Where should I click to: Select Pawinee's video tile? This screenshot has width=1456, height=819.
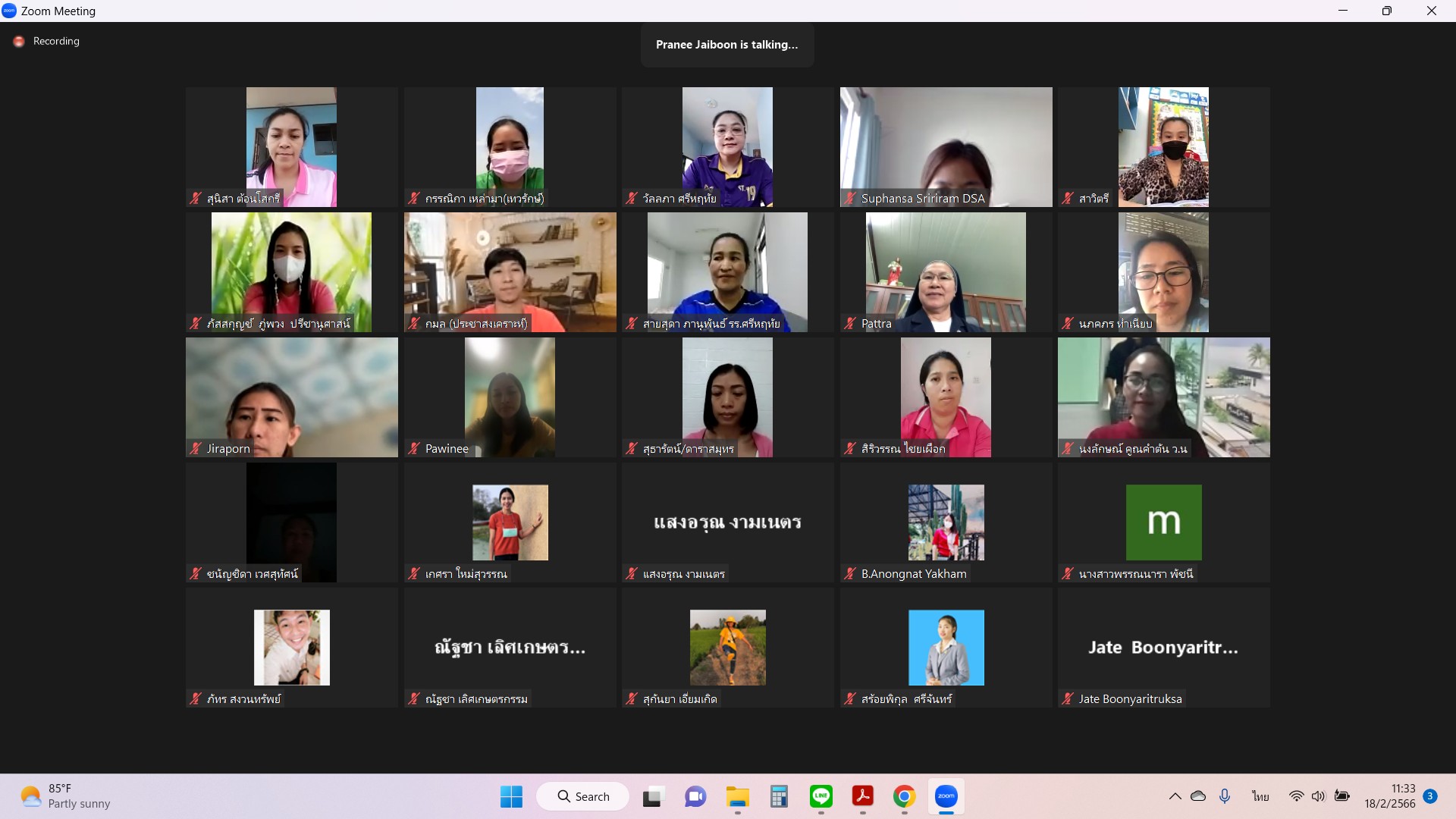510,397
